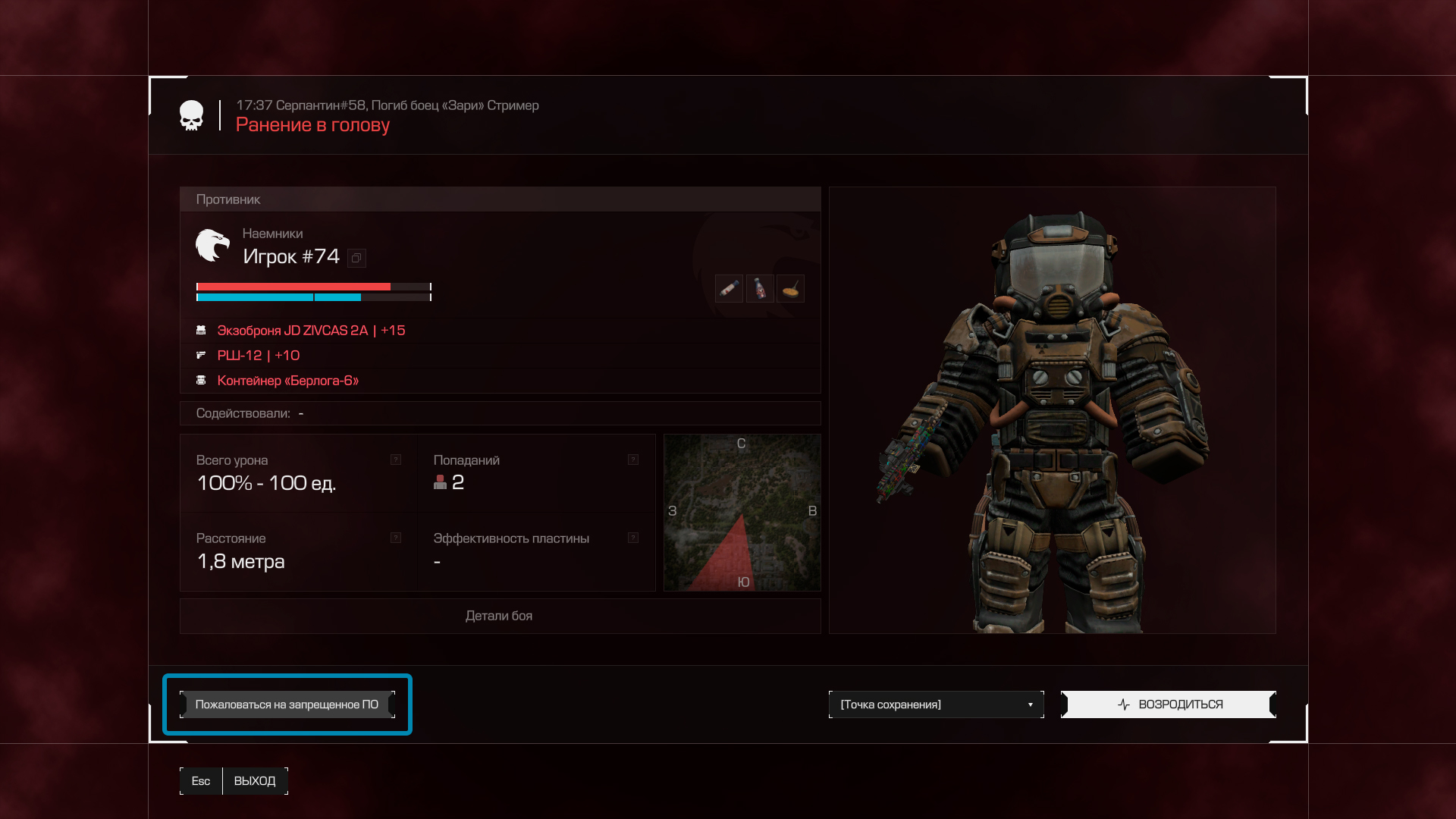1456x819 pixels.
Task: Click the minimap with red direction cone
Action: click(x=742, y=513)
